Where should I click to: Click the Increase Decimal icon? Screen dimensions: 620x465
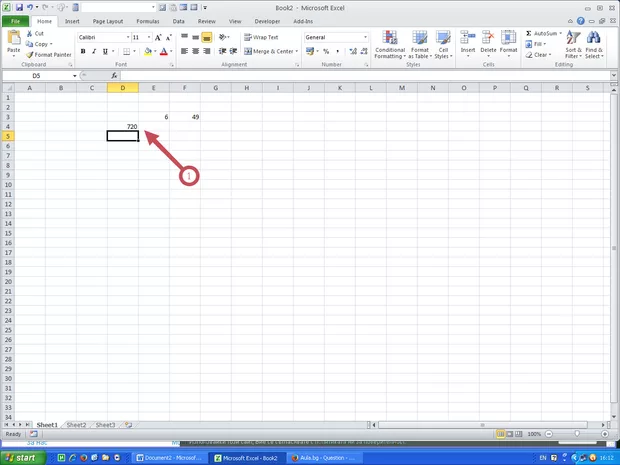point(353,51)
